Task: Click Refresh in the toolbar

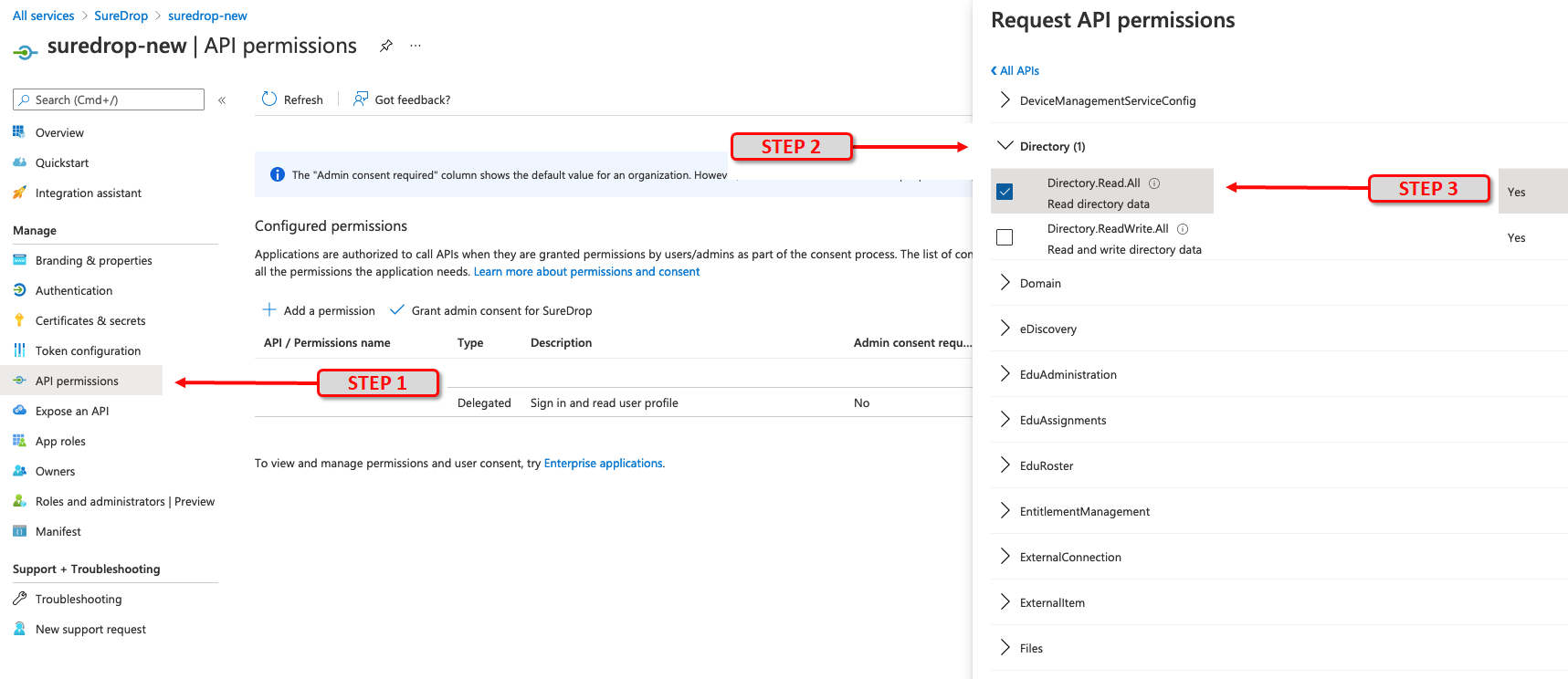Action: click(x=292, y=99)
